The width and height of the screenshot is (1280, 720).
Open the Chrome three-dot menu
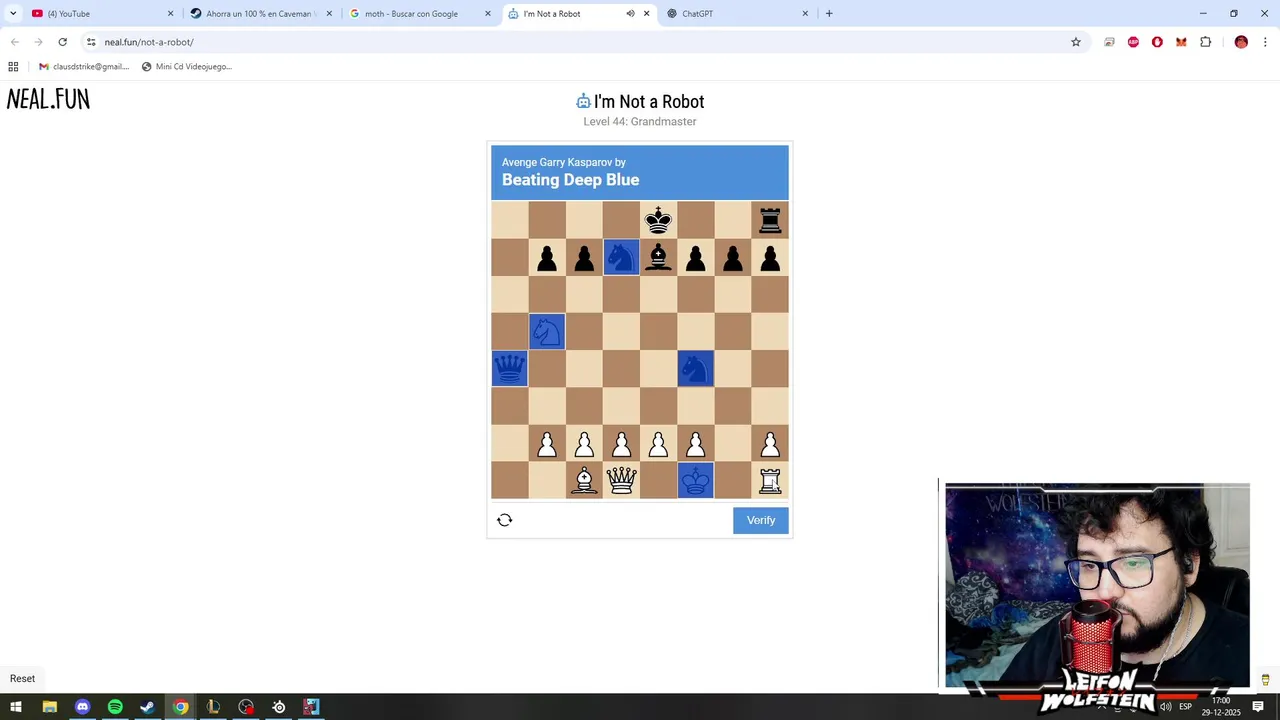click(1265, 42)
